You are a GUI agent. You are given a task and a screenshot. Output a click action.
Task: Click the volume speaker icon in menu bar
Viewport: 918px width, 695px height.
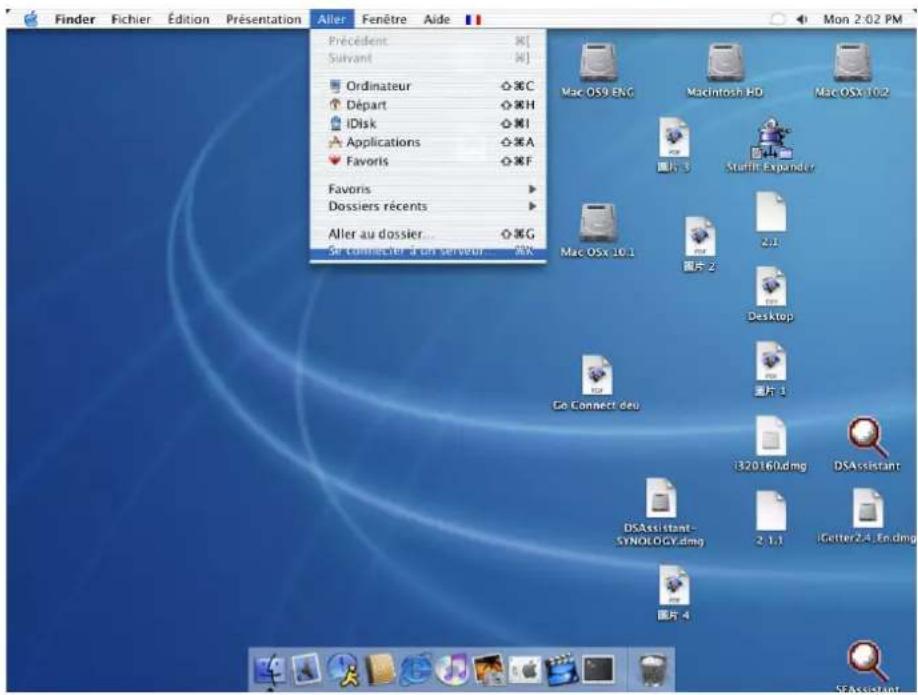(x=801, y=19)
